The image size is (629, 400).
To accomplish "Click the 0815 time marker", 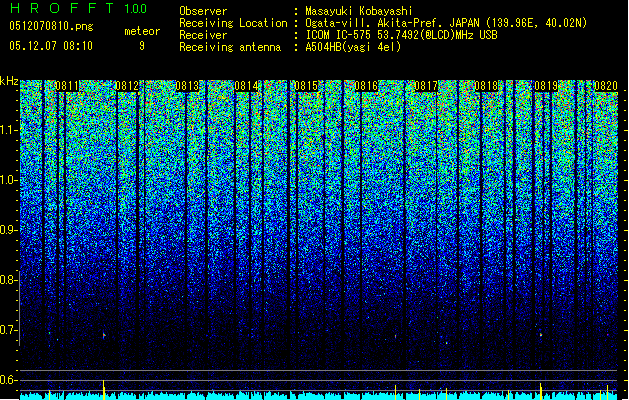I will pos(306,86).
